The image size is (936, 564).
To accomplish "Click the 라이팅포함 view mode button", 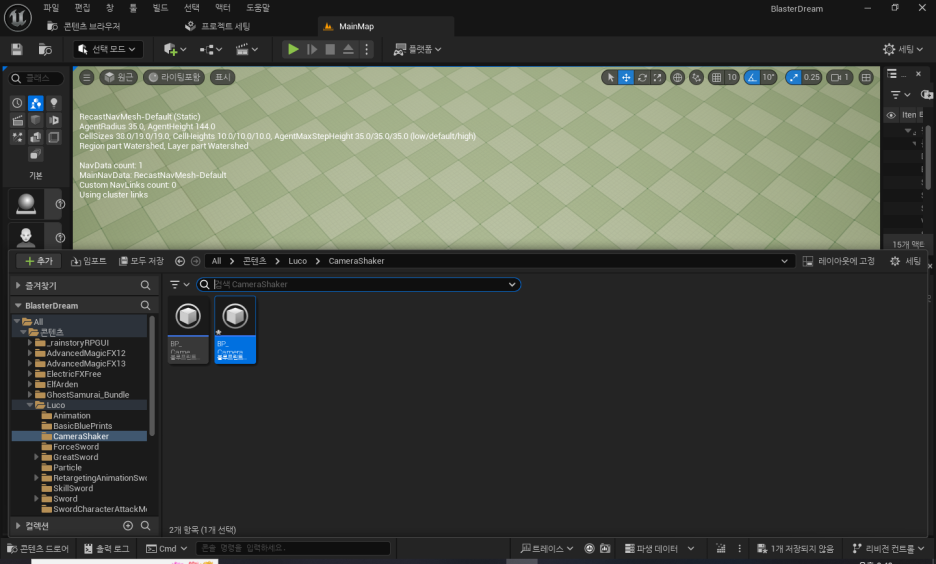I will coord(175,77).
